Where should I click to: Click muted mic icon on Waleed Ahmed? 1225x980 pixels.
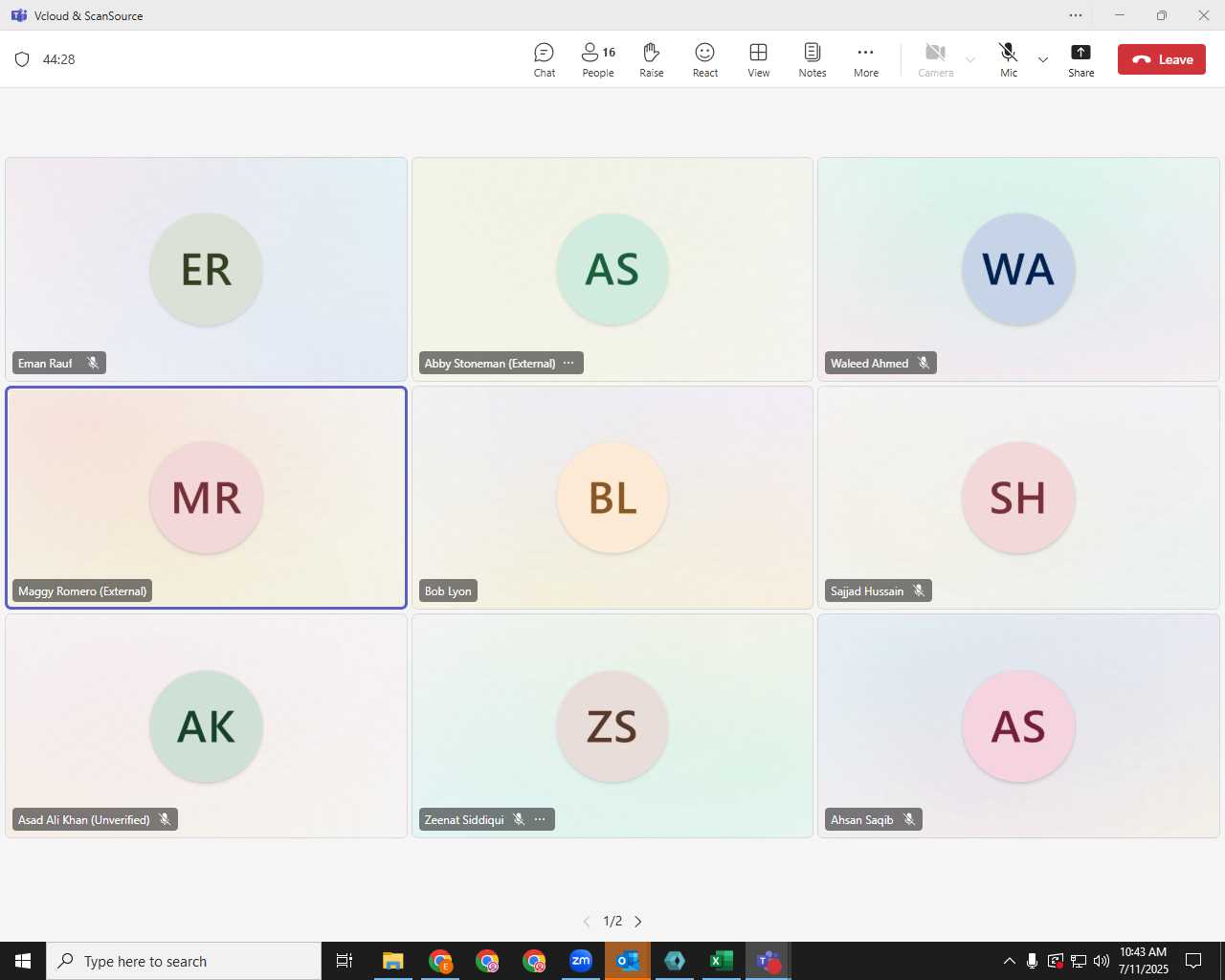click(x=924, y=363)
